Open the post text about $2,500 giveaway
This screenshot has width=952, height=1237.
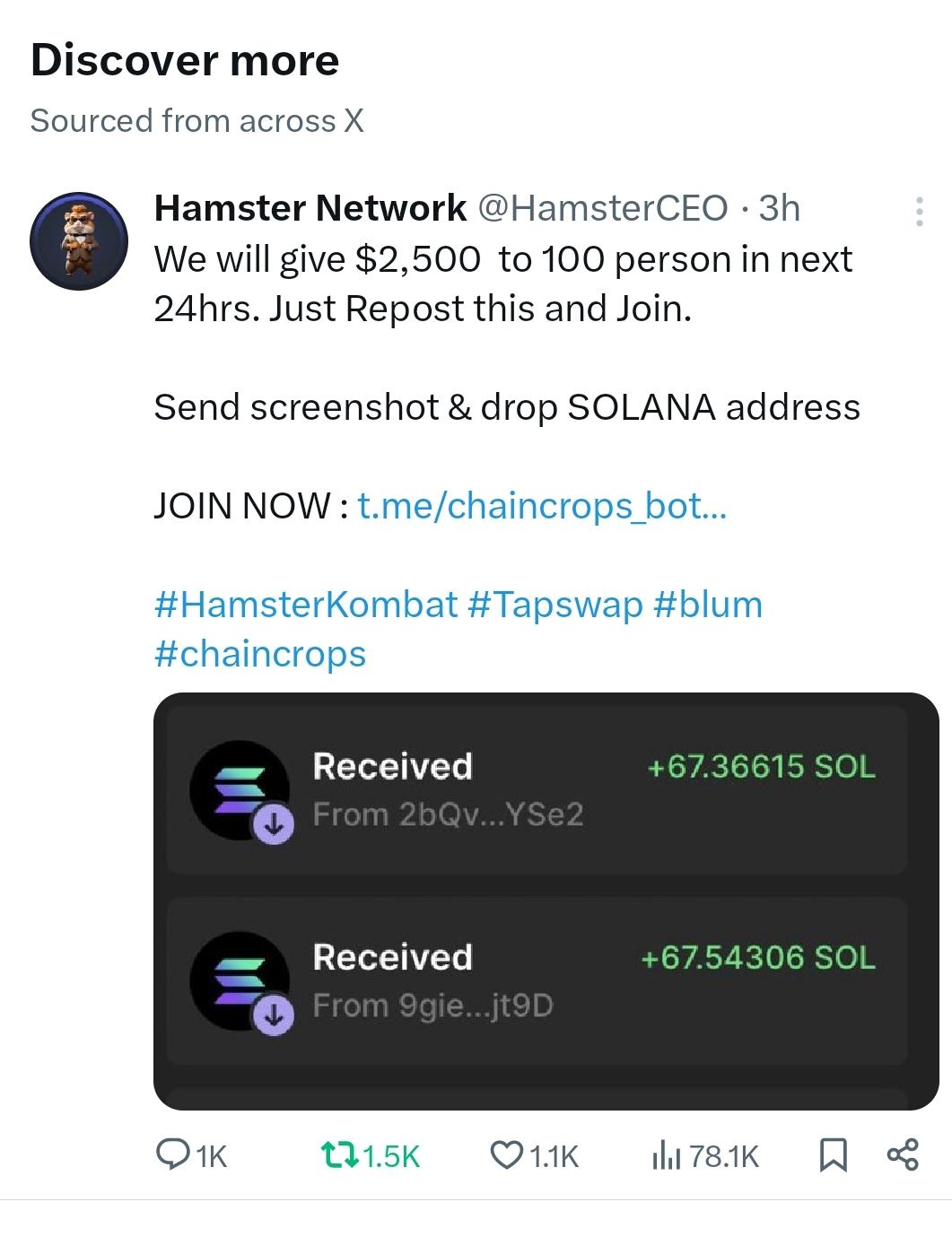(x=503, y=283)
